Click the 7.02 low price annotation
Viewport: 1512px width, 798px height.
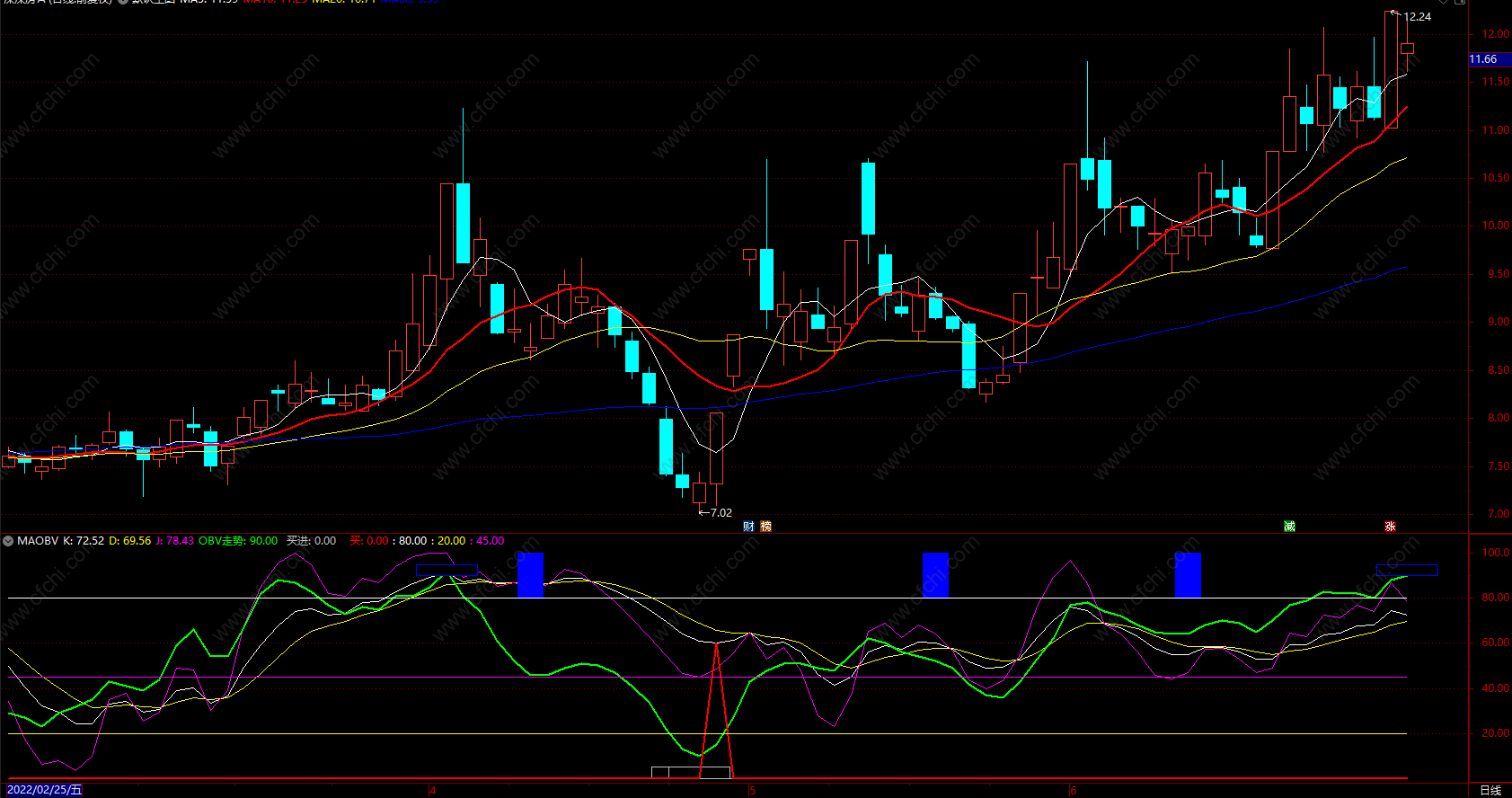click(721, 513)
